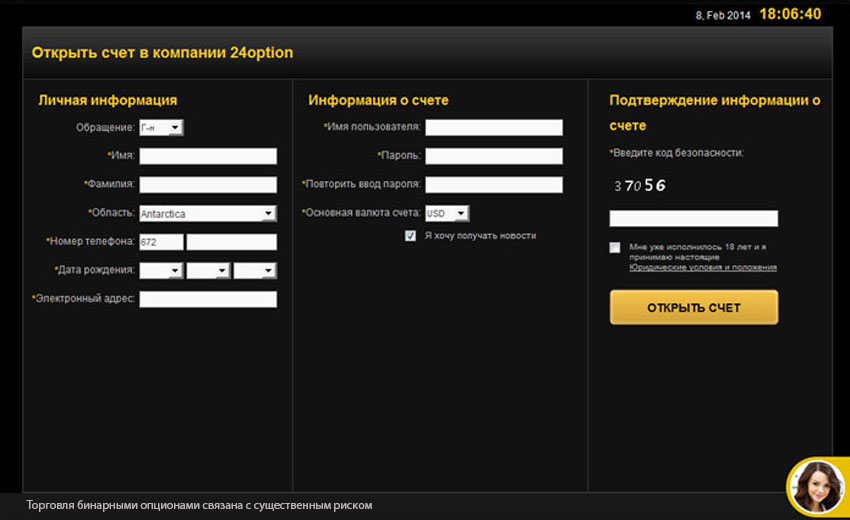850x520 pixels.
Task: Click the Введите код безопасности label
Action: pyautogui.click(x=677, y=153)
